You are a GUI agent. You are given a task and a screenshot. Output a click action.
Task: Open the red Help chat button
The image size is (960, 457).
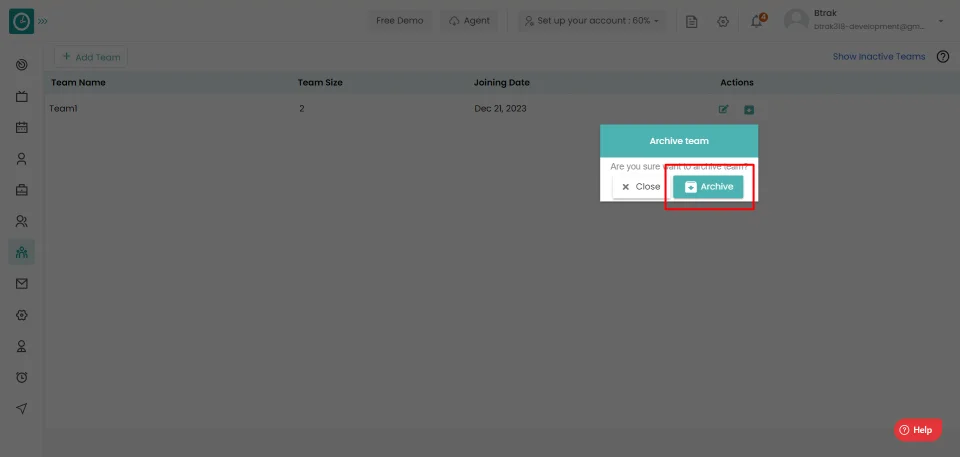point(918,430)
